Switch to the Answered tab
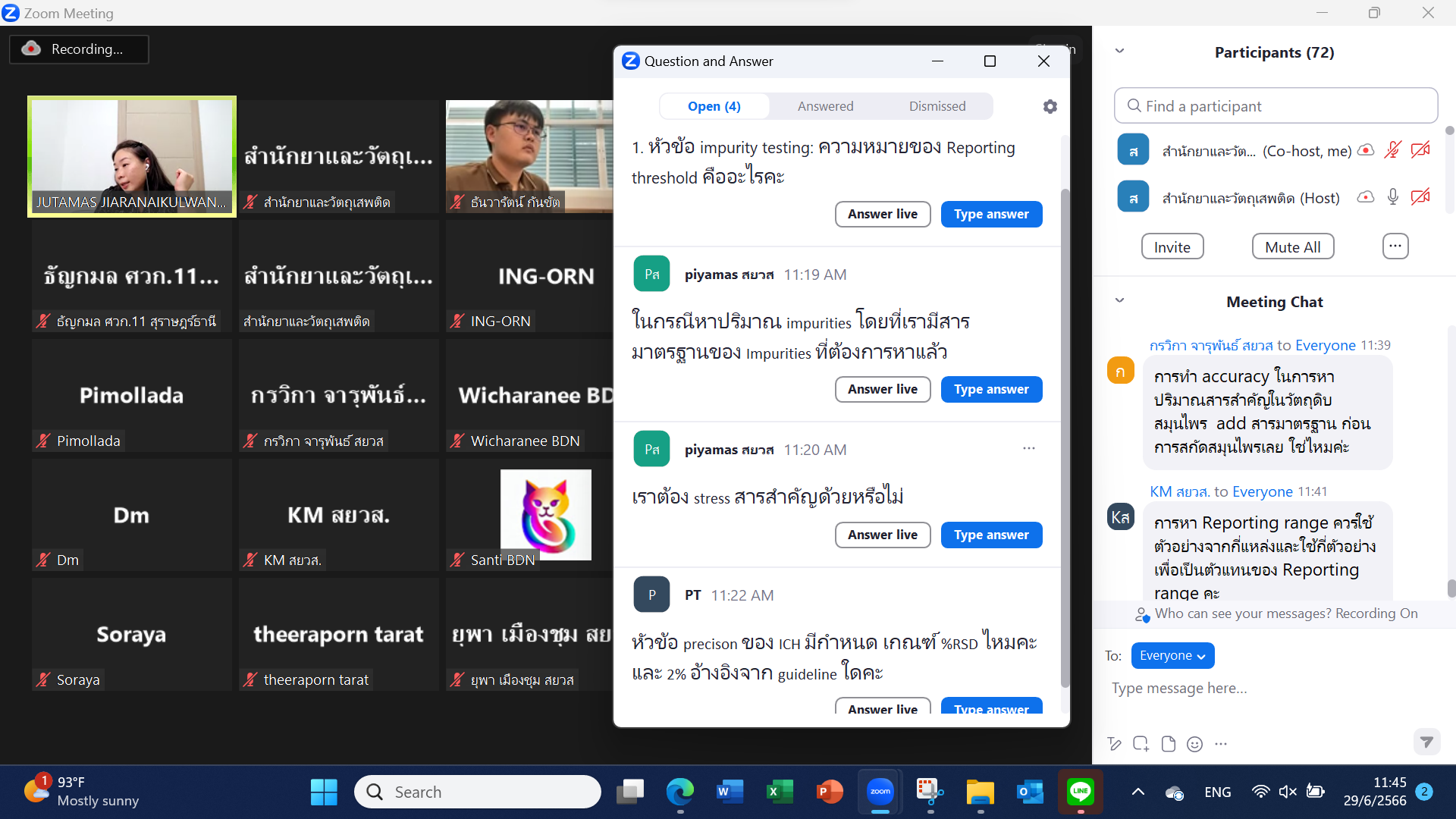Image resolution: width=1456 pixels, height=819 pixels. tap(825, 106)
